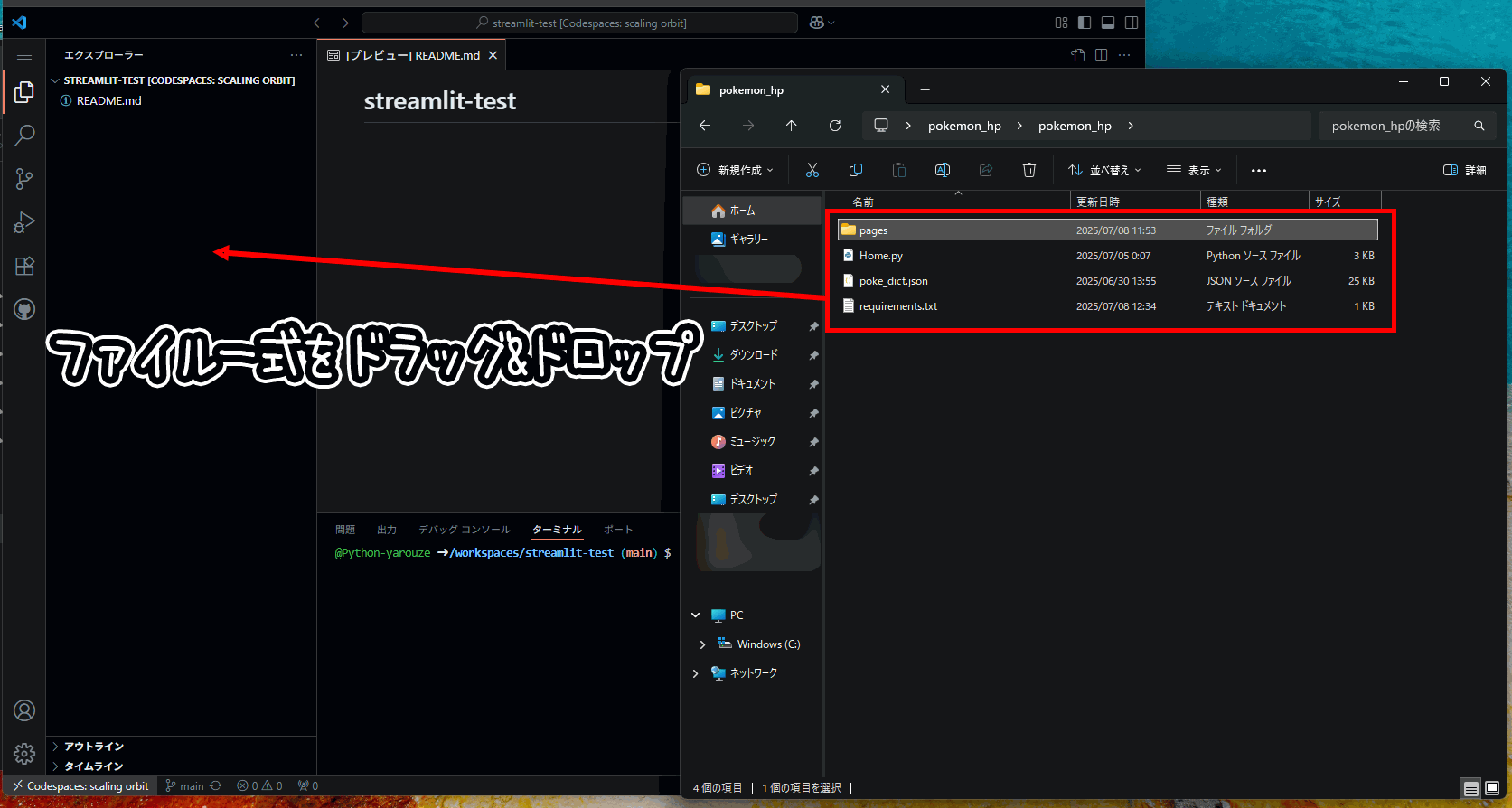Go forward in VS Code navigation history
This screenshot has height=808, width=1512.
[343, 23]
